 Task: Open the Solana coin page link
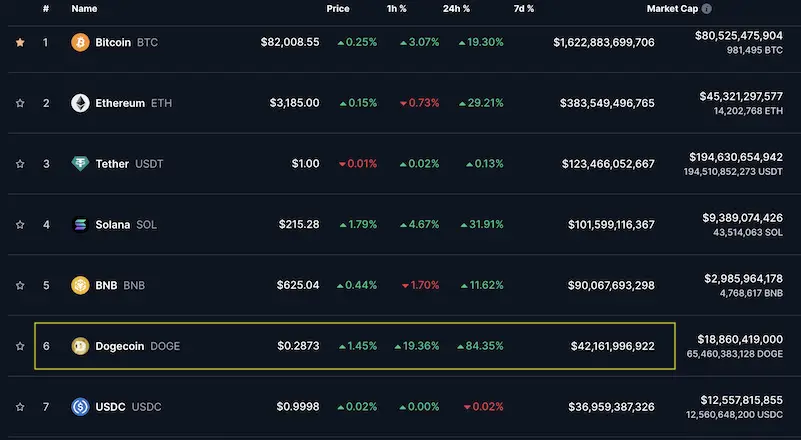[113, 225]
